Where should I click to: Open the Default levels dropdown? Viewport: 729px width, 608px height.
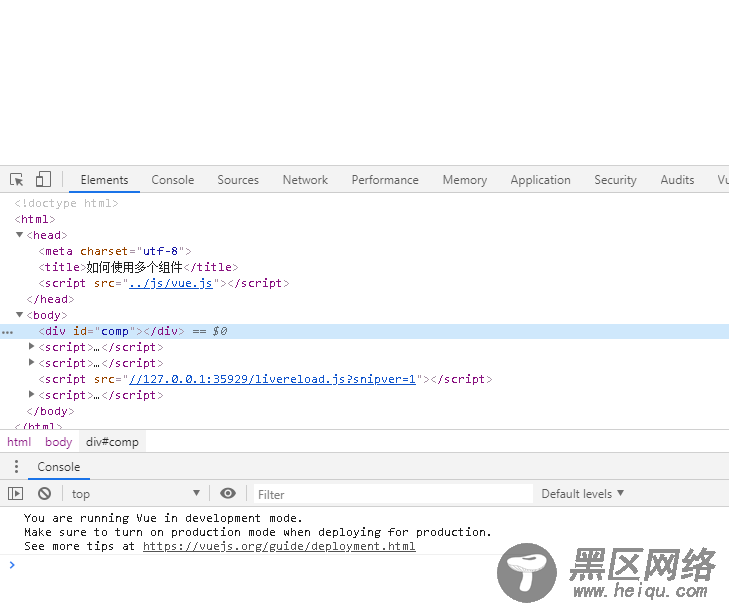[583, 494]
